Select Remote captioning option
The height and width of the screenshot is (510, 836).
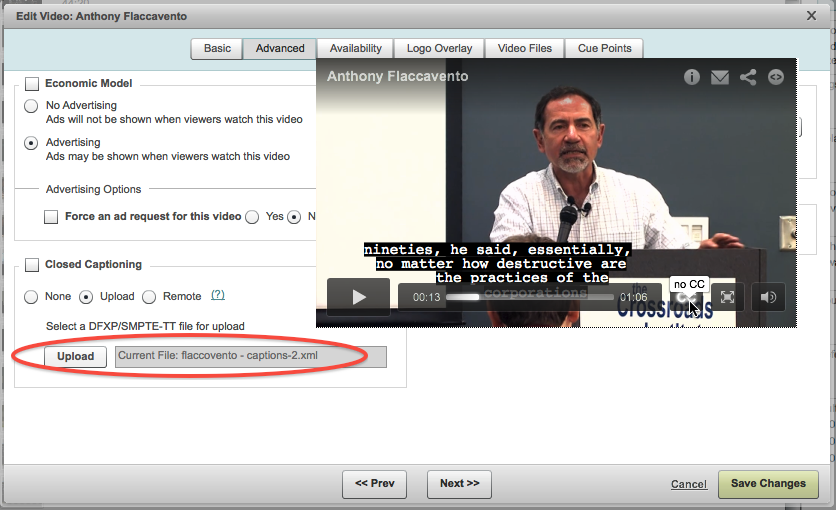149,297
